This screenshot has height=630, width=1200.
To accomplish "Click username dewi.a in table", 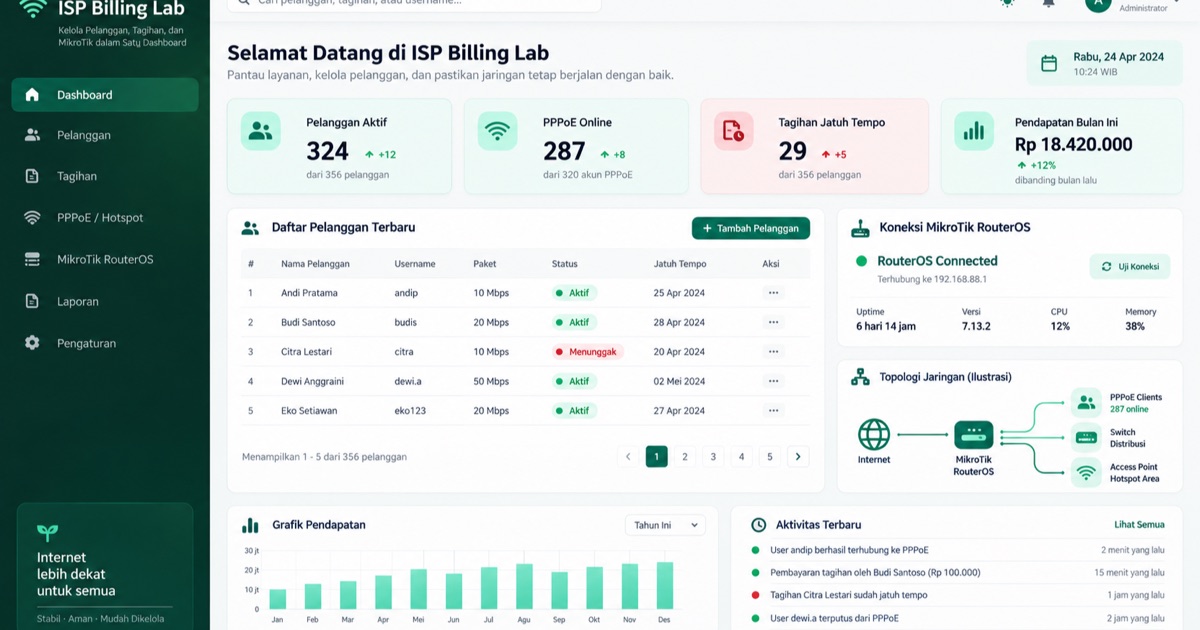I will tap(408, 382).
